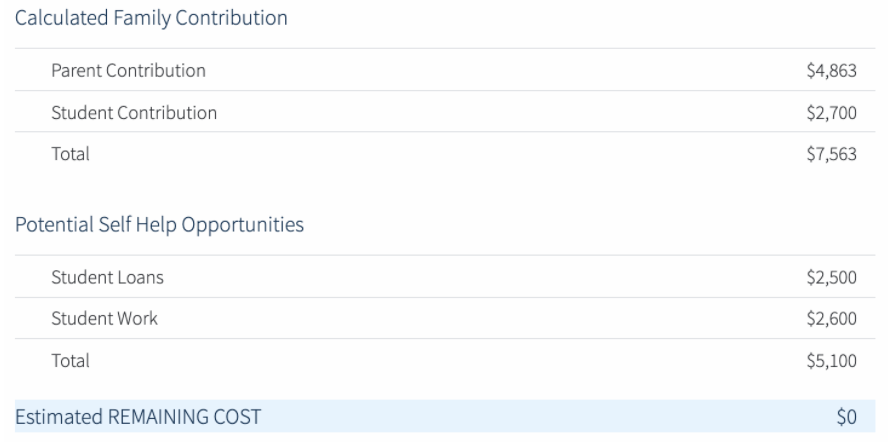
Task: Click the Student Work table row
Action: [445, 318]
